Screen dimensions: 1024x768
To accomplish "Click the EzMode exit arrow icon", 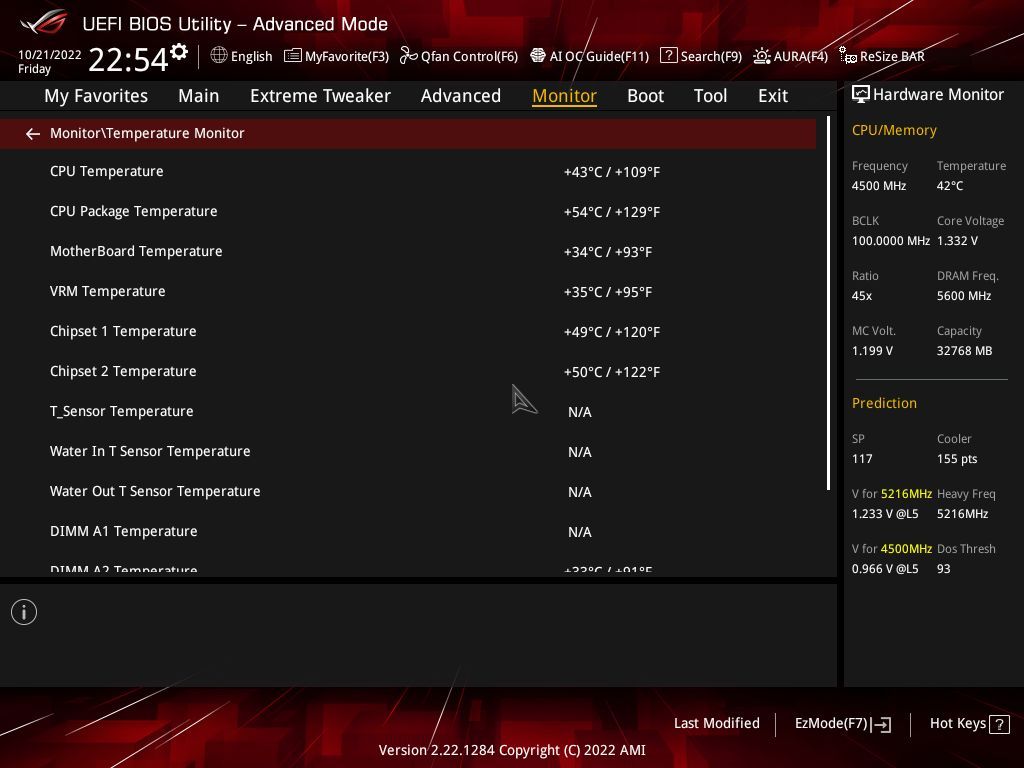I will click(881, 724).
